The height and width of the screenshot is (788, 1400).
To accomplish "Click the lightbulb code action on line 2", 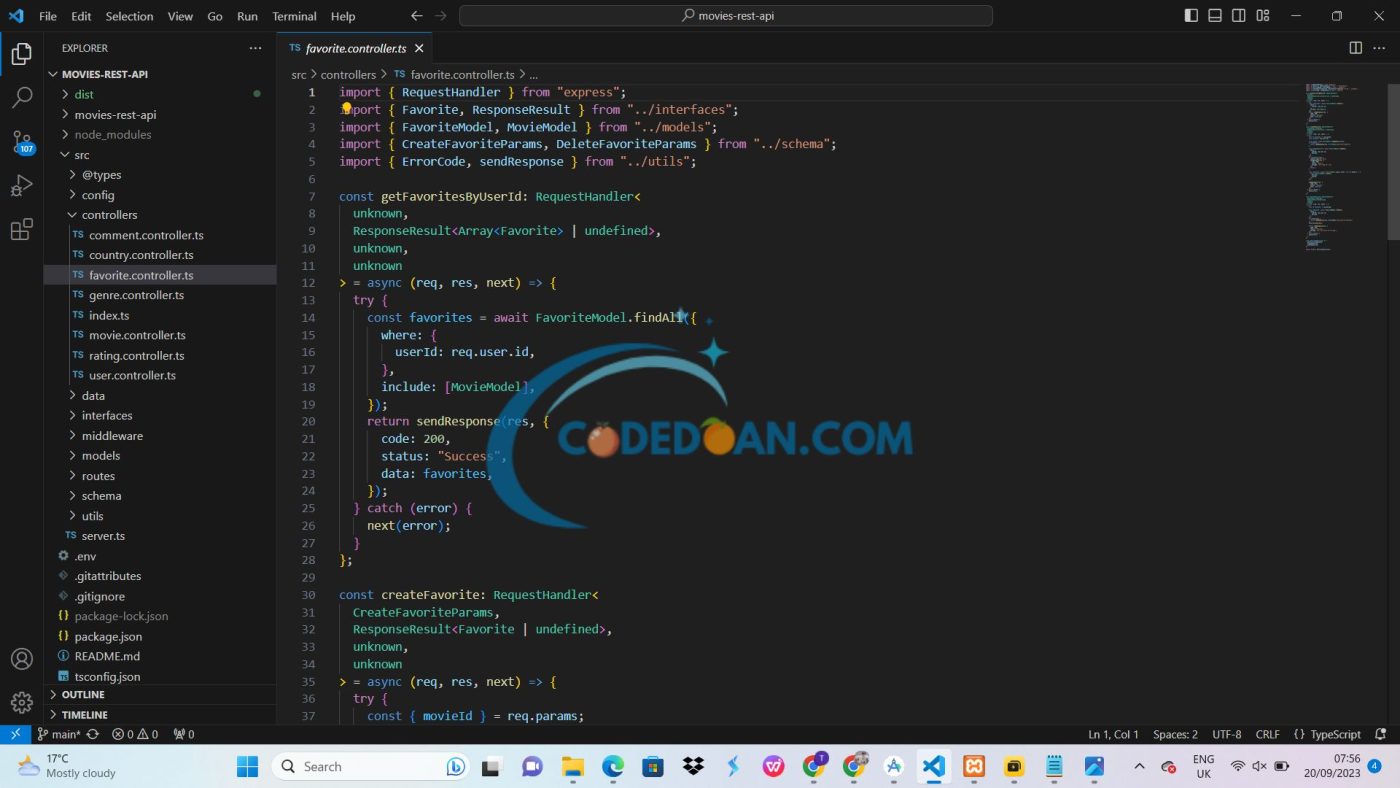I will click(x=347, y=108).
